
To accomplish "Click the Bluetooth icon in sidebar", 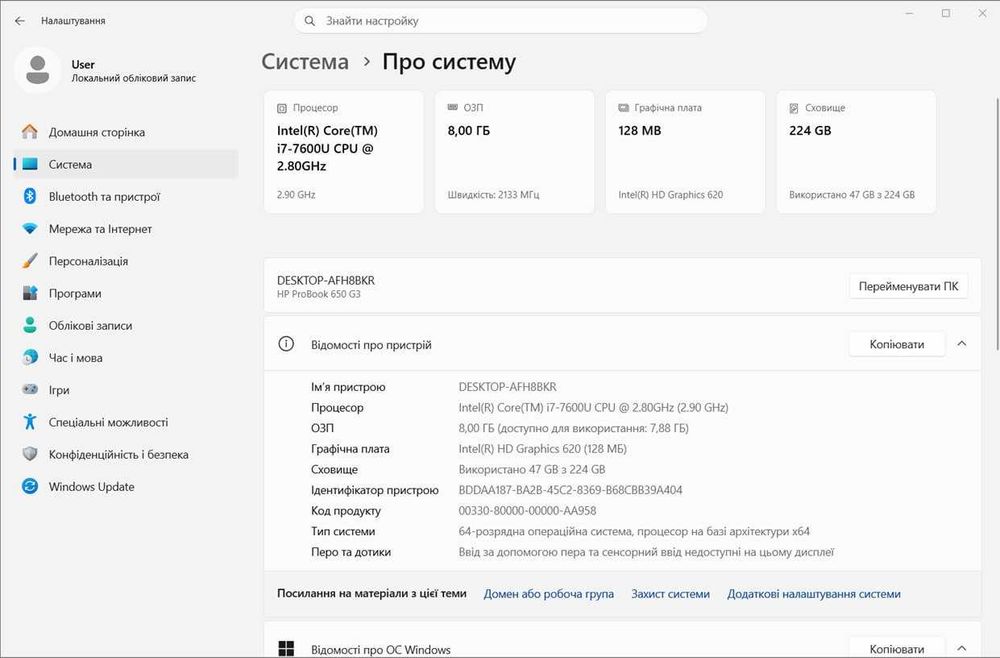I will pos(29,196).
